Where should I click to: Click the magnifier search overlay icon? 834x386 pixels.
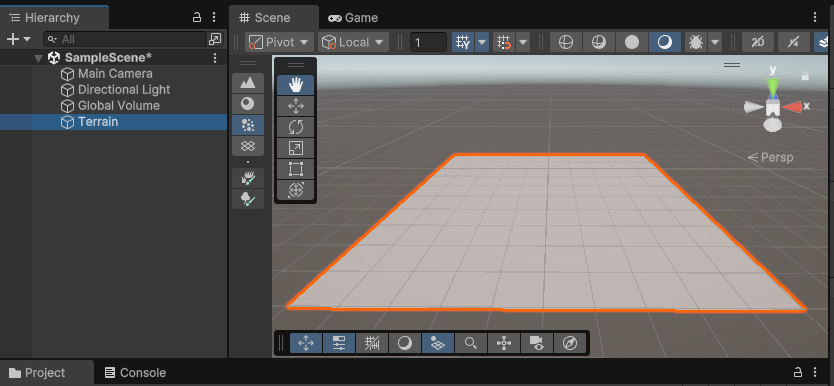471,343
